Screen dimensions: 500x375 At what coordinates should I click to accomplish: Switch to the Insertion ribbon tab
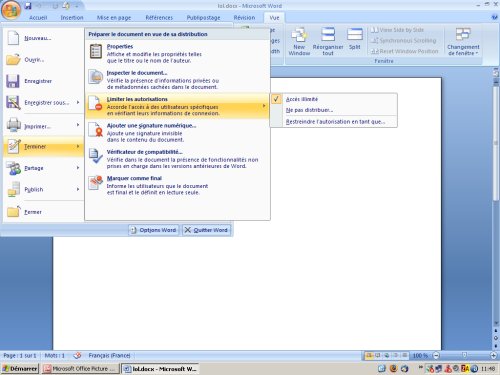pos(72,17)
